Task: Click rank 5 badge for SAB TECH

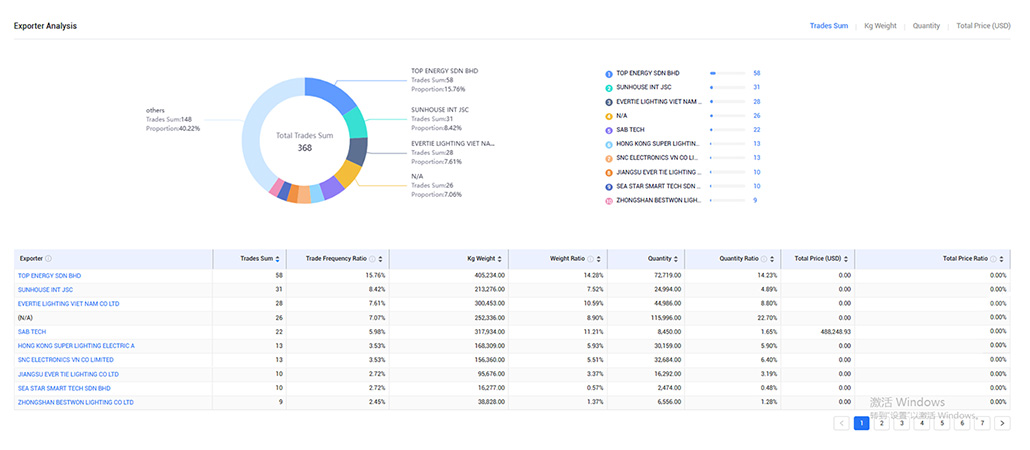Action: (609, 130)
